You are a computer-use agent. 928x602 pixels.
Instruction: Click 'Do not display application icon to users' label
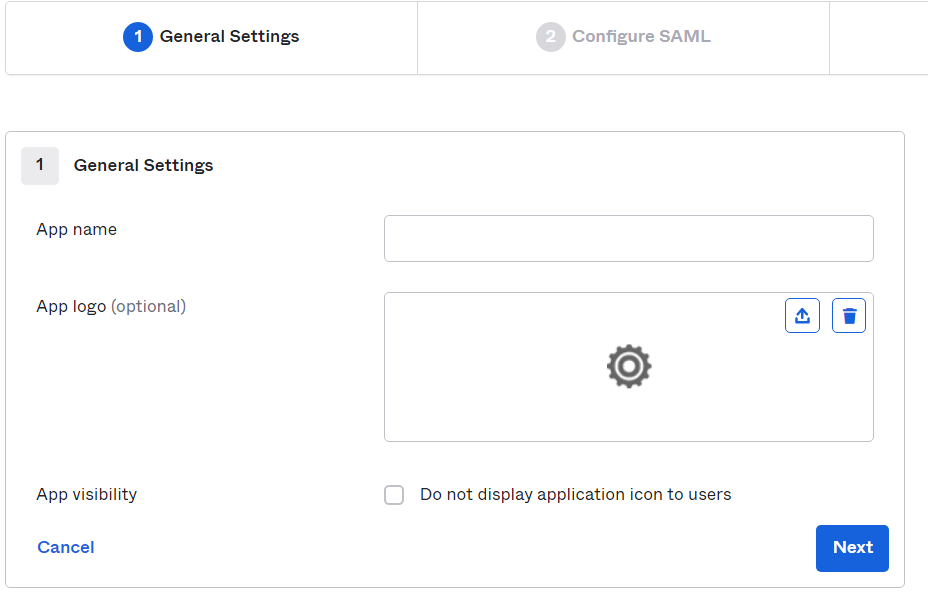575,494
